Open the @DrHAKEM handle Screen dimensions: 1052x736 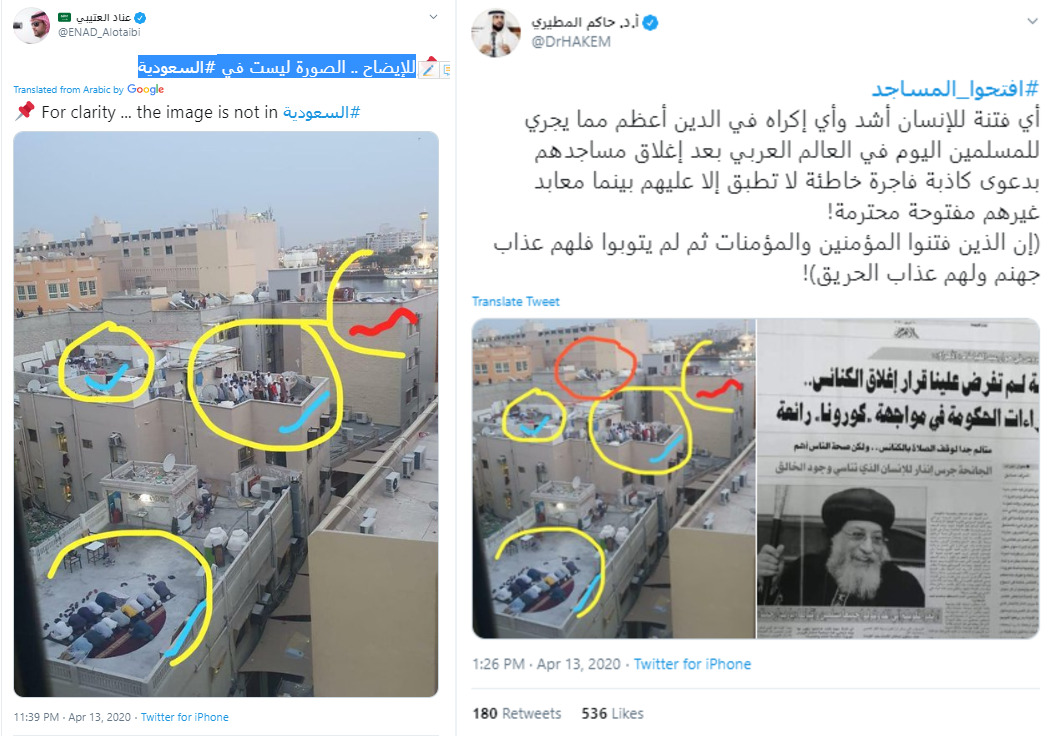tap(571, 42)
